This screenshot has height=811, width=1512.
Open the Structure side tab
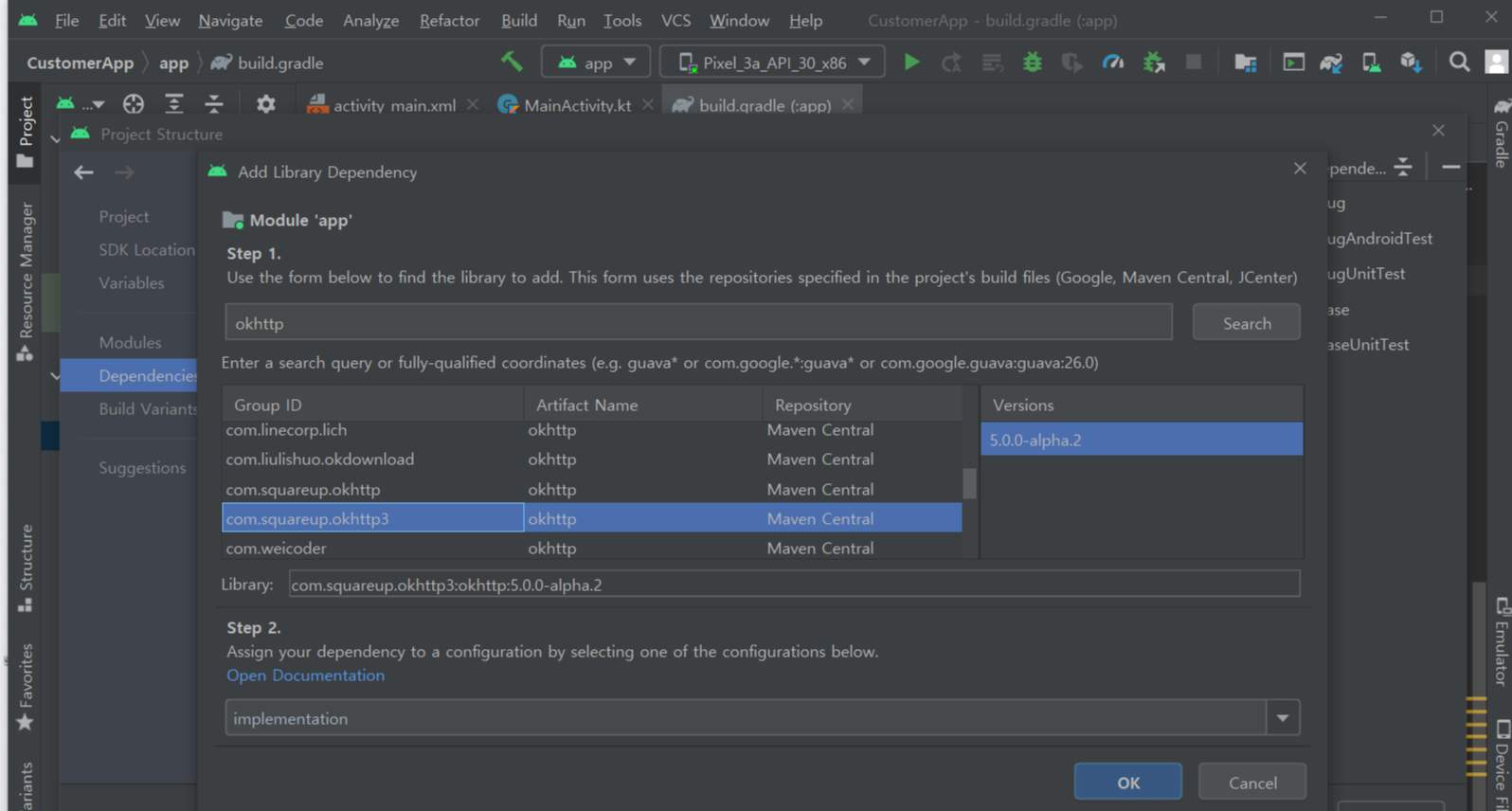26,568
